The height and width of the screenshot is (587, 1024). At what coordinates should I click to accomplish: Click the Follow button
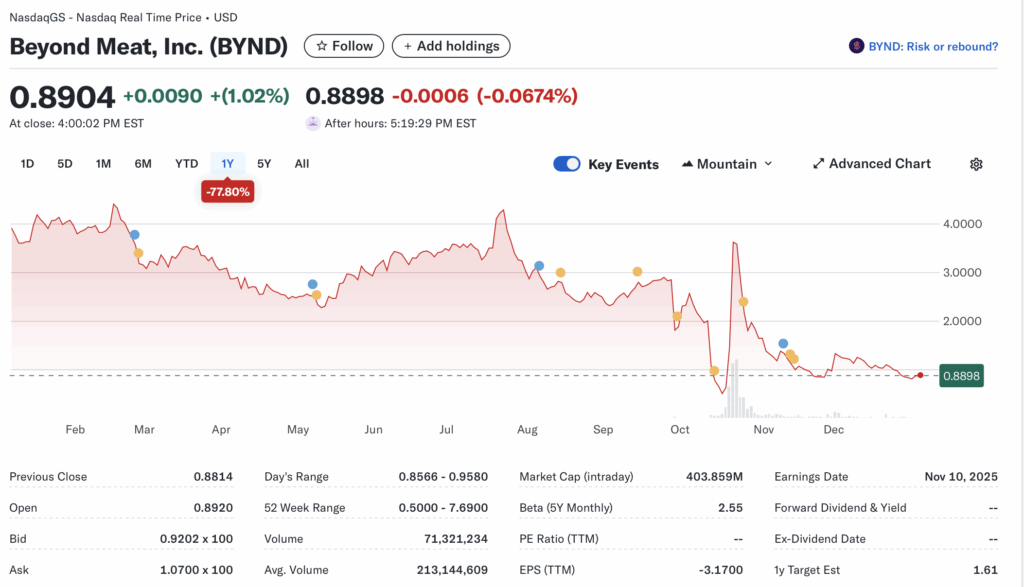pos(344,46)
